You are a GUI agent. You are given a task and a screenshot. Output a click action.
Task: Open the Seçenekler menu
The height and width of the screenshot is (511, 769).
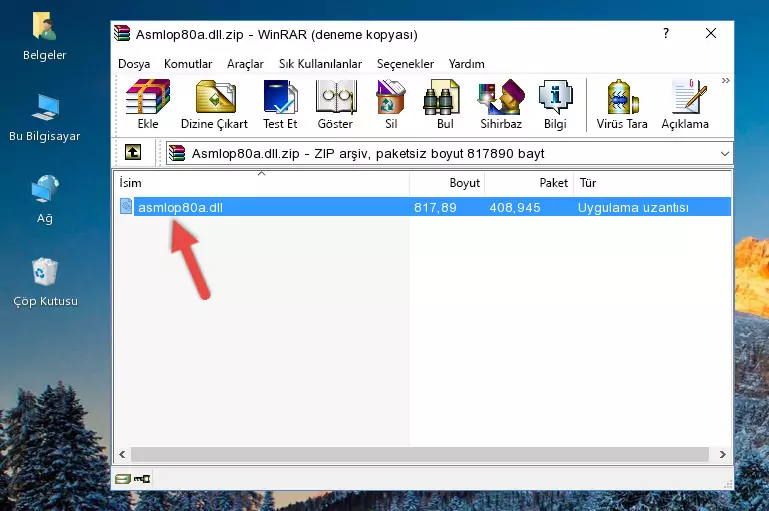tap(405, 64)
